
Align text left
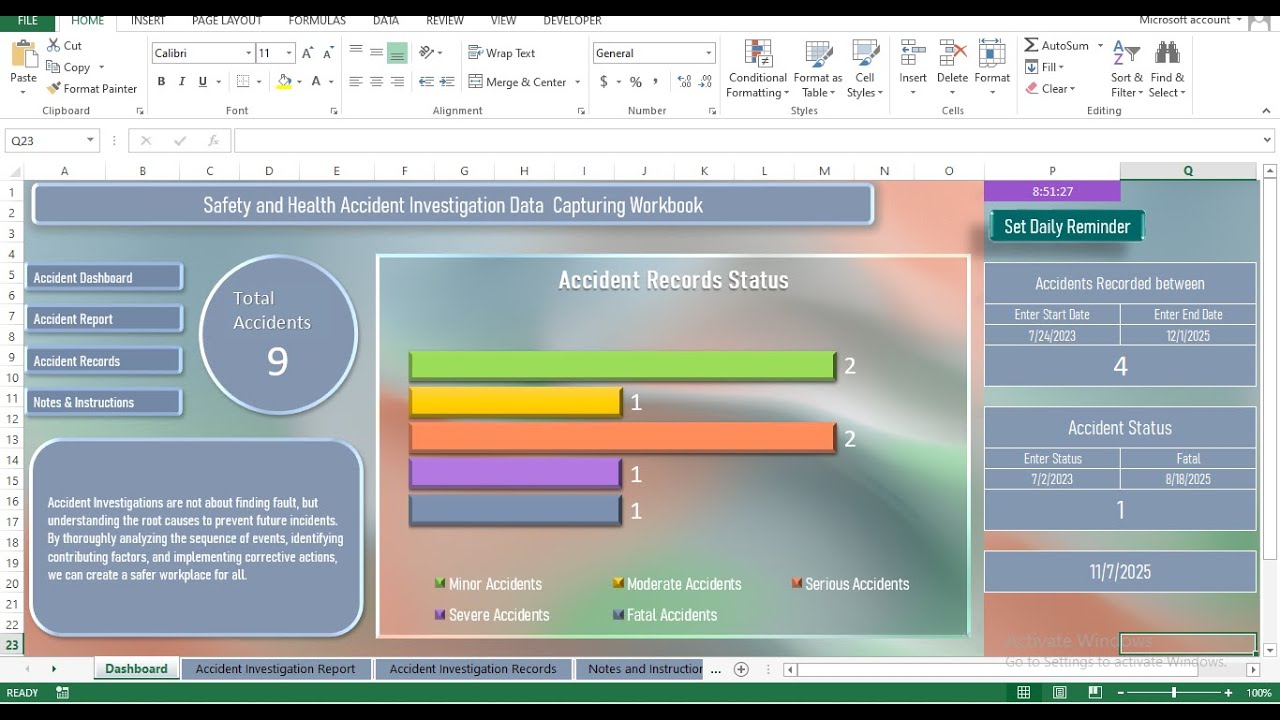click(x=356, y=82)
